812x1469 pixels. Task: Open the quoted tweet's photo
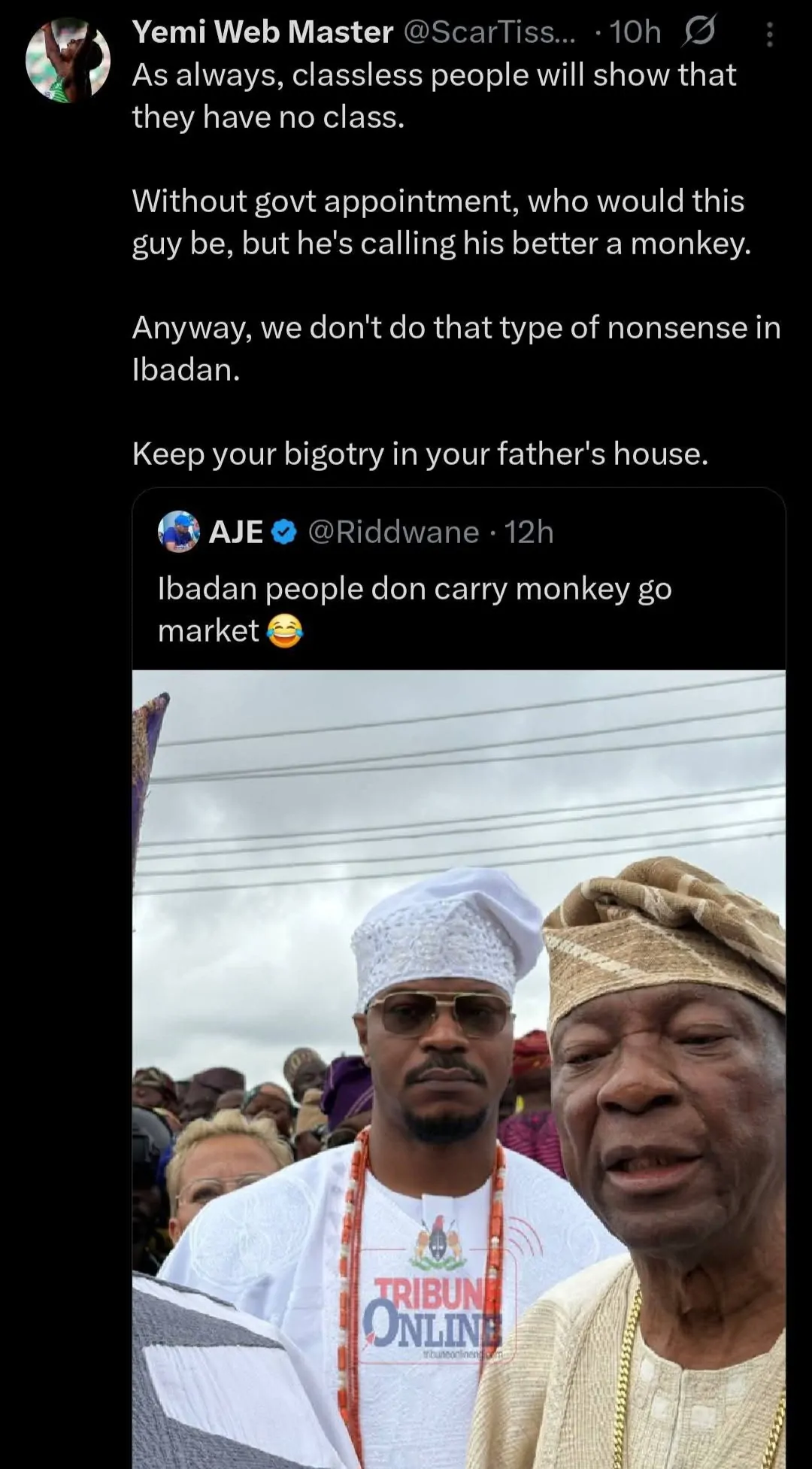coord(459,978)
